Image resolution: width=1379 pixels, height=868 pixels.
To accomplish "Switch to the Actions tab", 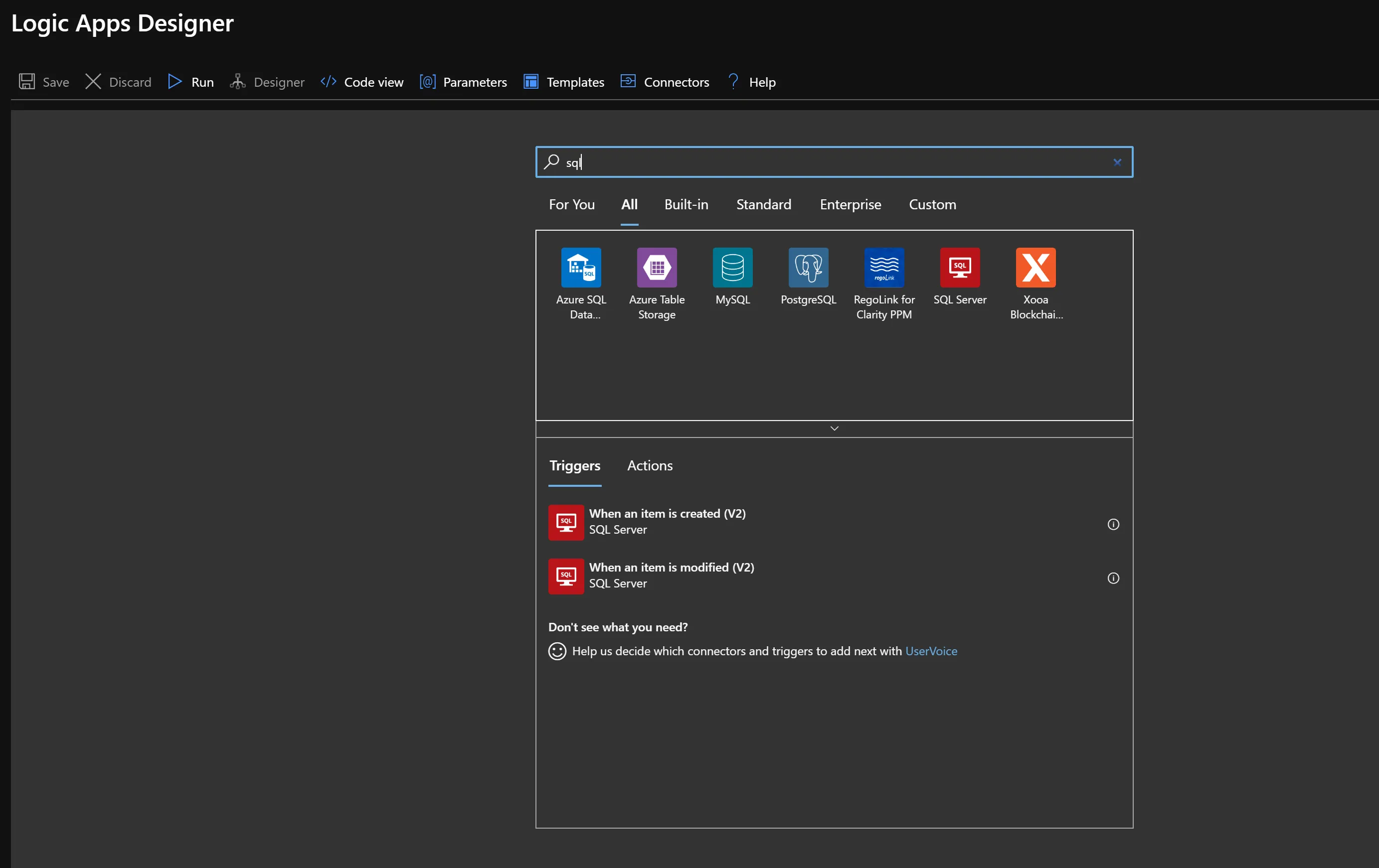I will 650,465.
